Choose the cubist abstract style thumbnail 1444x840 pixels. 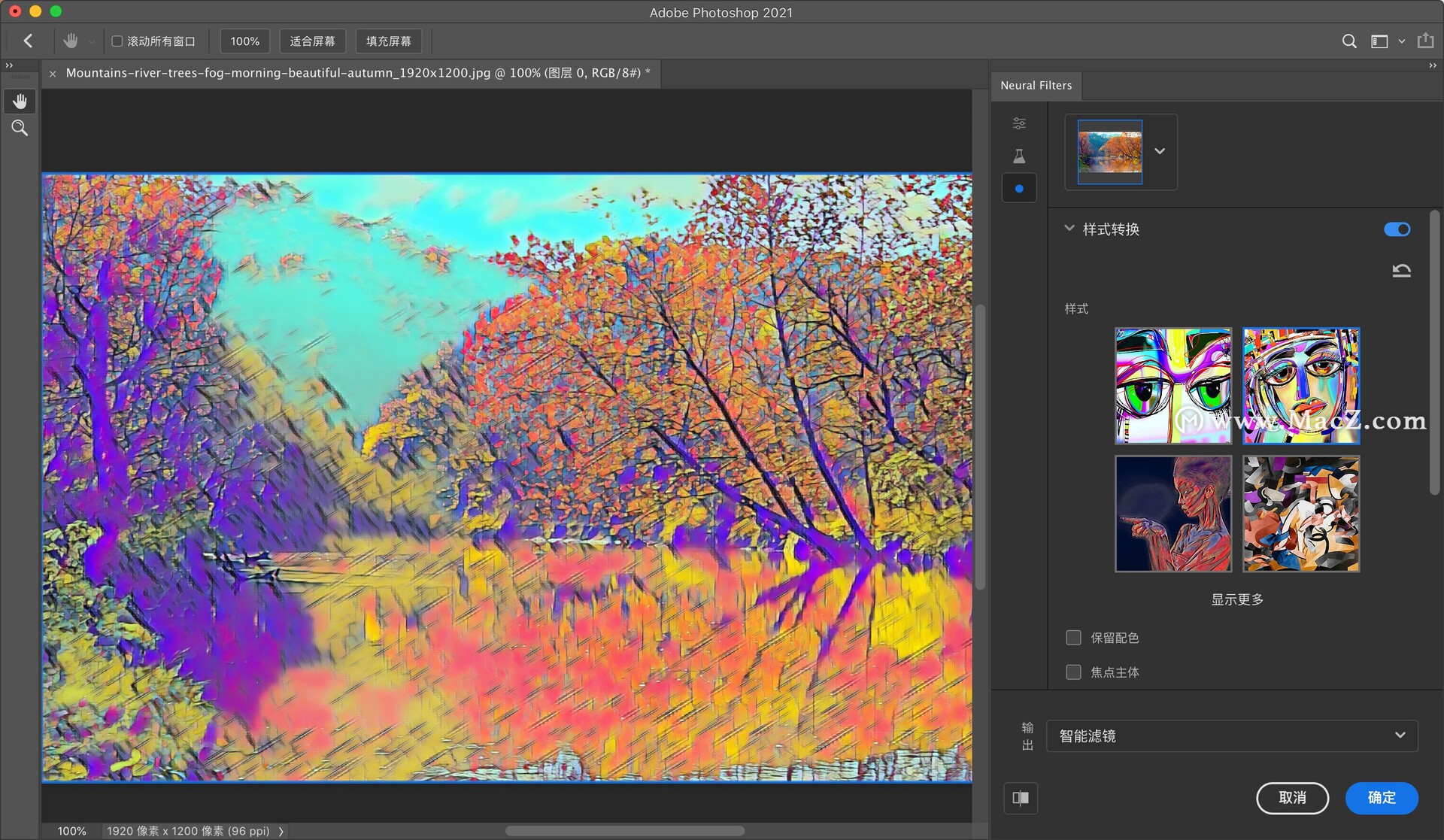pos(1300,514)
